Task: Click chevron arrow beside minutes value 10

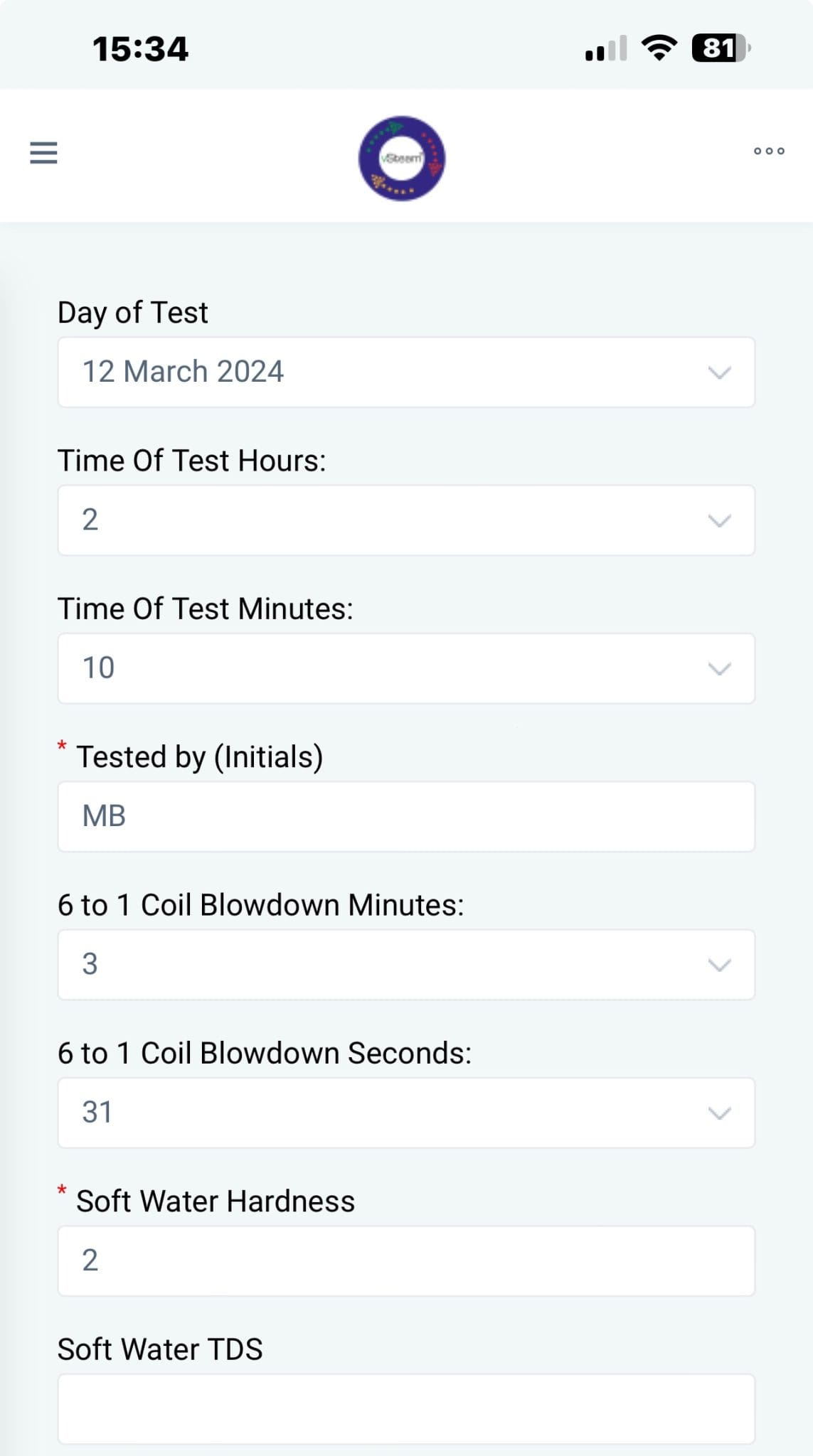Action: coord(720,669)
